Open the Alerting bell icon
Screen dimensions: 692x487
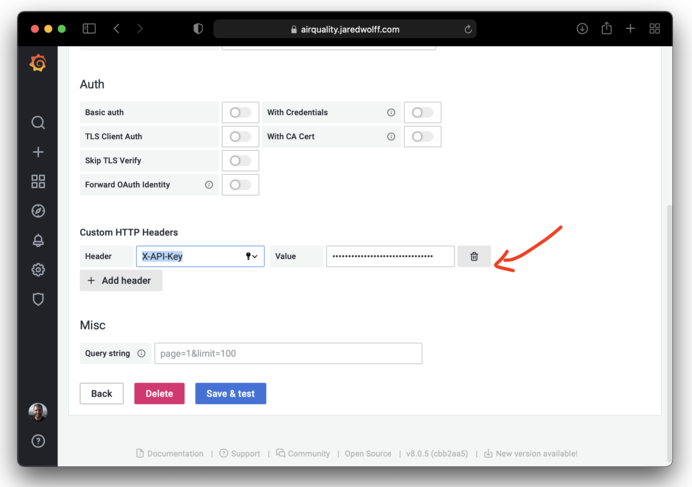pyautogui.click(x=38, y=240)
